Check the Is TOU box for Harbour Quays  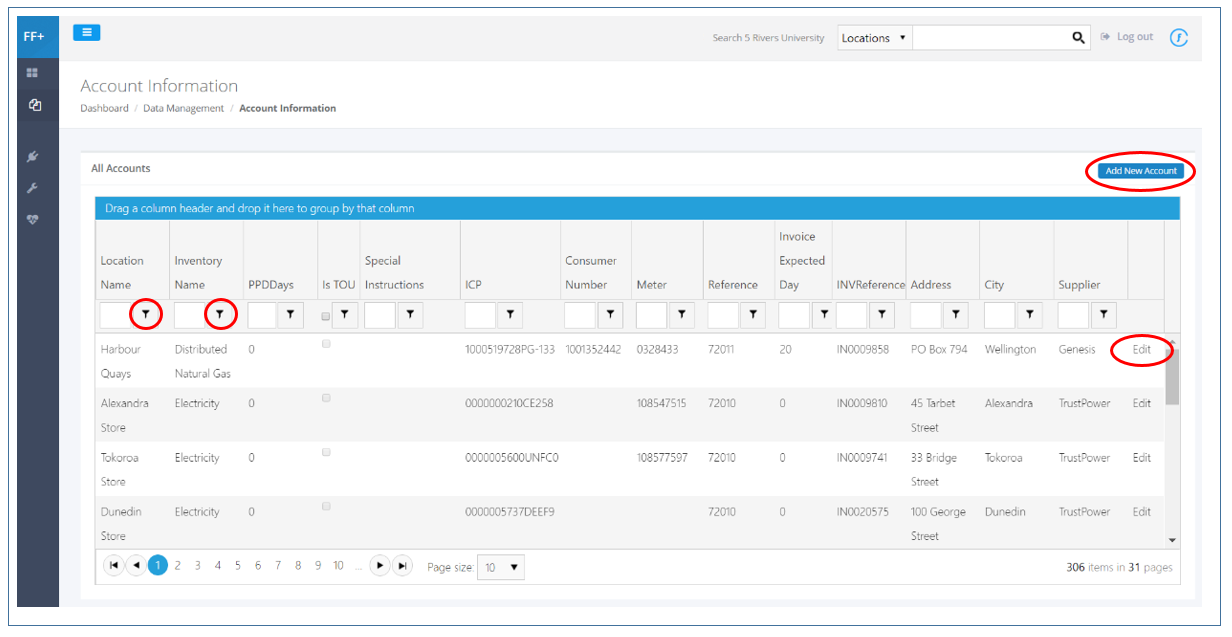coord(325,342)
